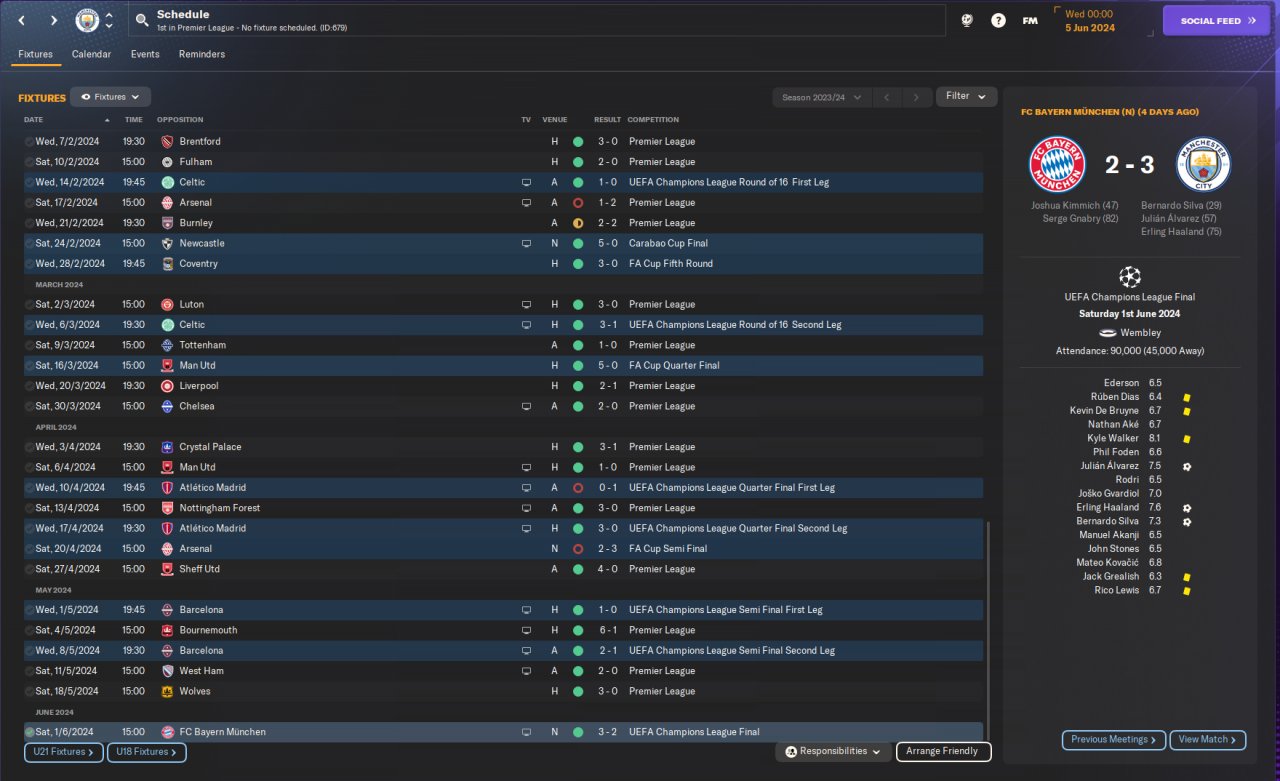Click the West Ham club badge
This screenshot has height=781, width=1280.
(x=167, y=671)
